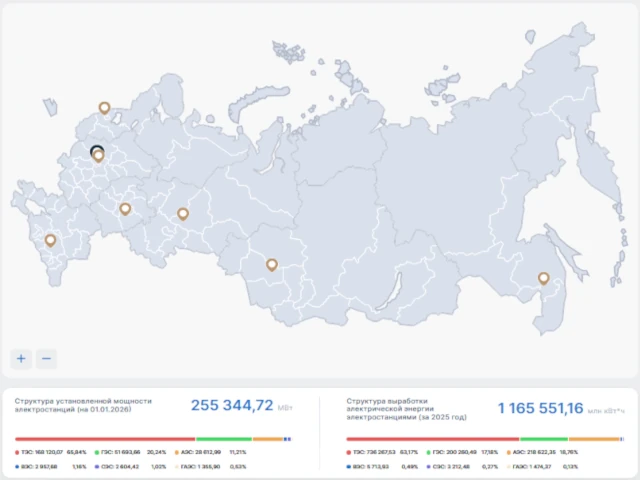This screenshot has width=640, height=480.
Task: Click the 11,21% share of АЭС
Action: [238, 452]
